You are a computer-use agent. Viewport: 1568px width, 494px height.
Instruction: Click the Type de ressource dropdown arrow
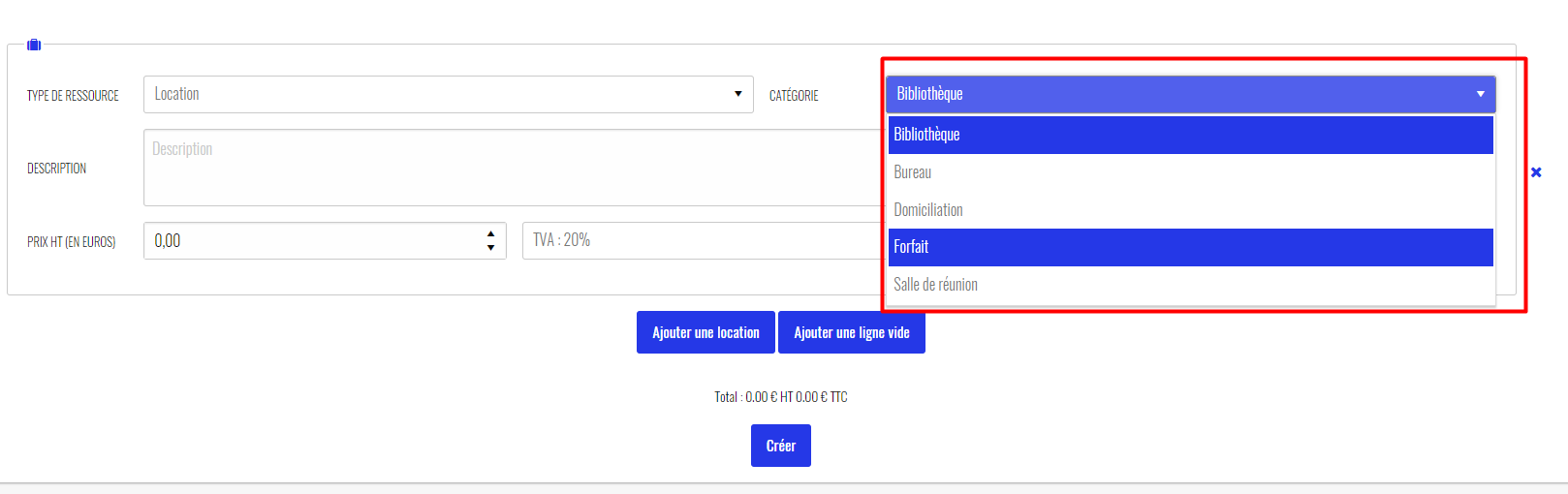click(x=737, y=94)
